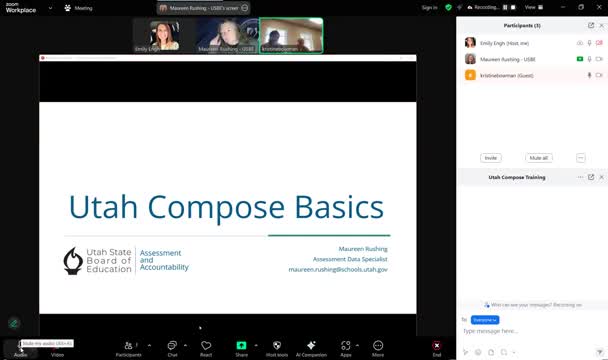This screenshot has height=360, width=608.
Task: Click the red End meeting button
Action: [x=437, y=348]
